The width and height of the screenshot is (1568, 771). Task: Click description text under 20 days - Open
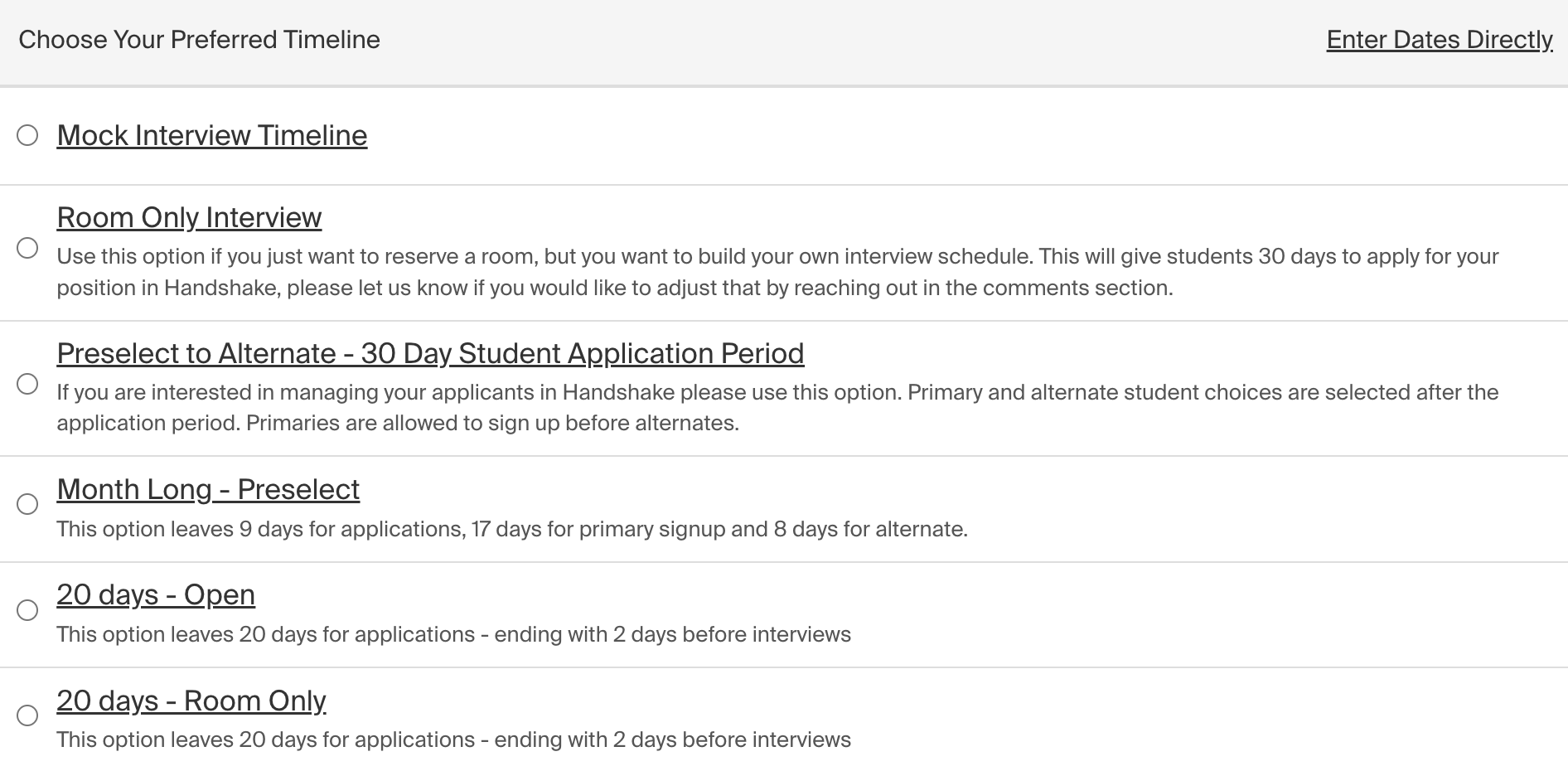(453, 634)
